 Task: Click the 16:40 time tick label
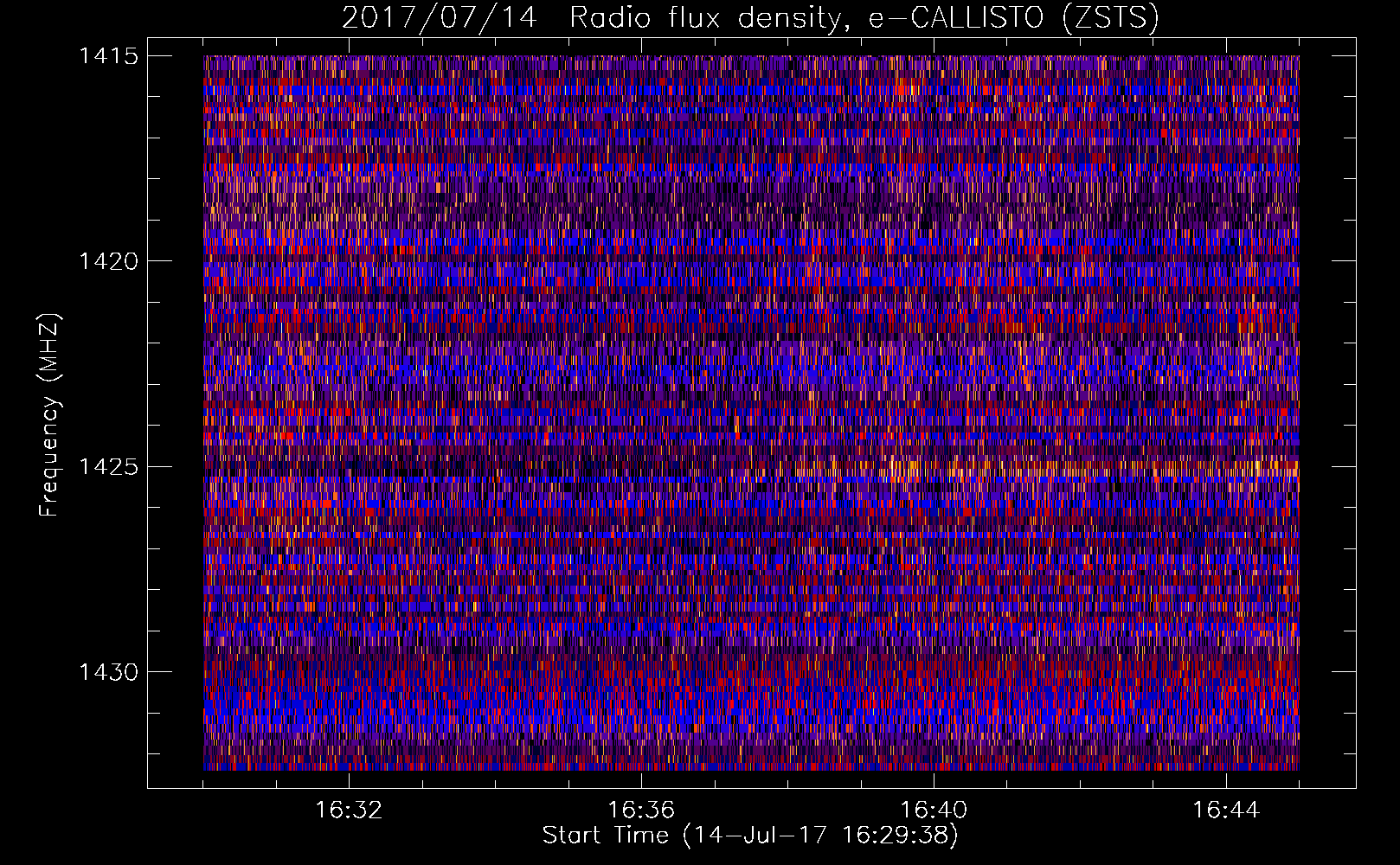[x=934, y=811]
